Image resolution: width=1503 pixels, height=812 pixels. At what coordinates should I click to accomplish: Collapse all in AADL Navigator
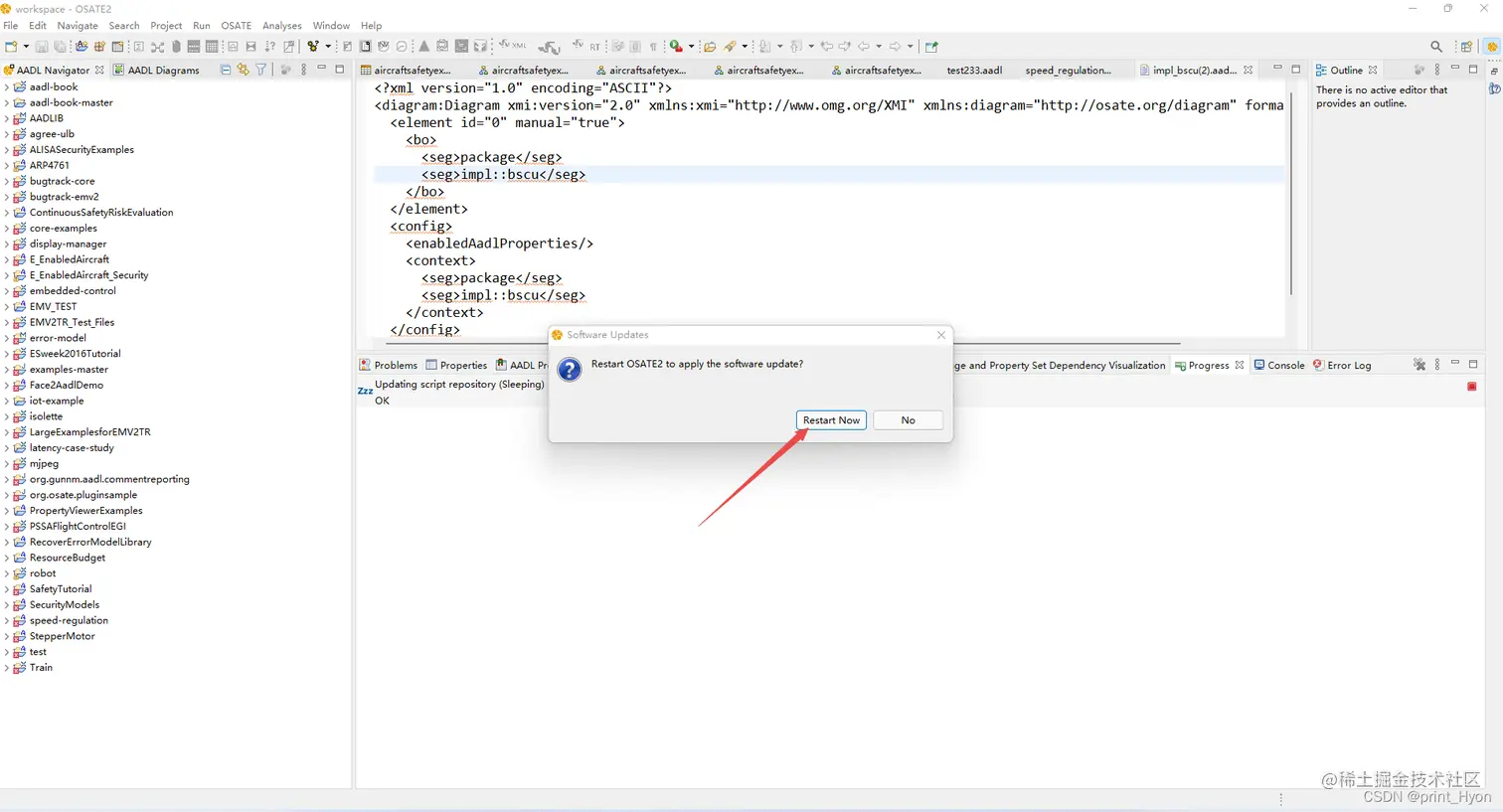226,70
